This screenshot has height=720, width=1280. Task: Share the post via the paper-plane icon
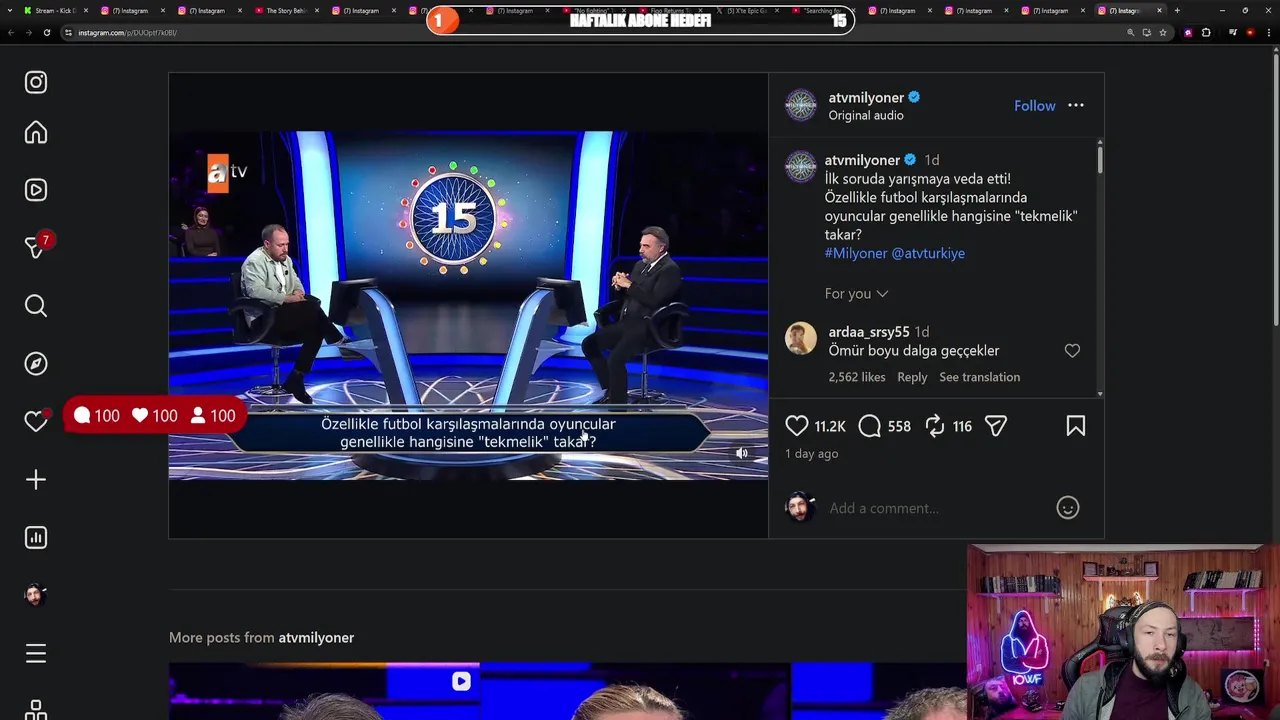[996, 426]
